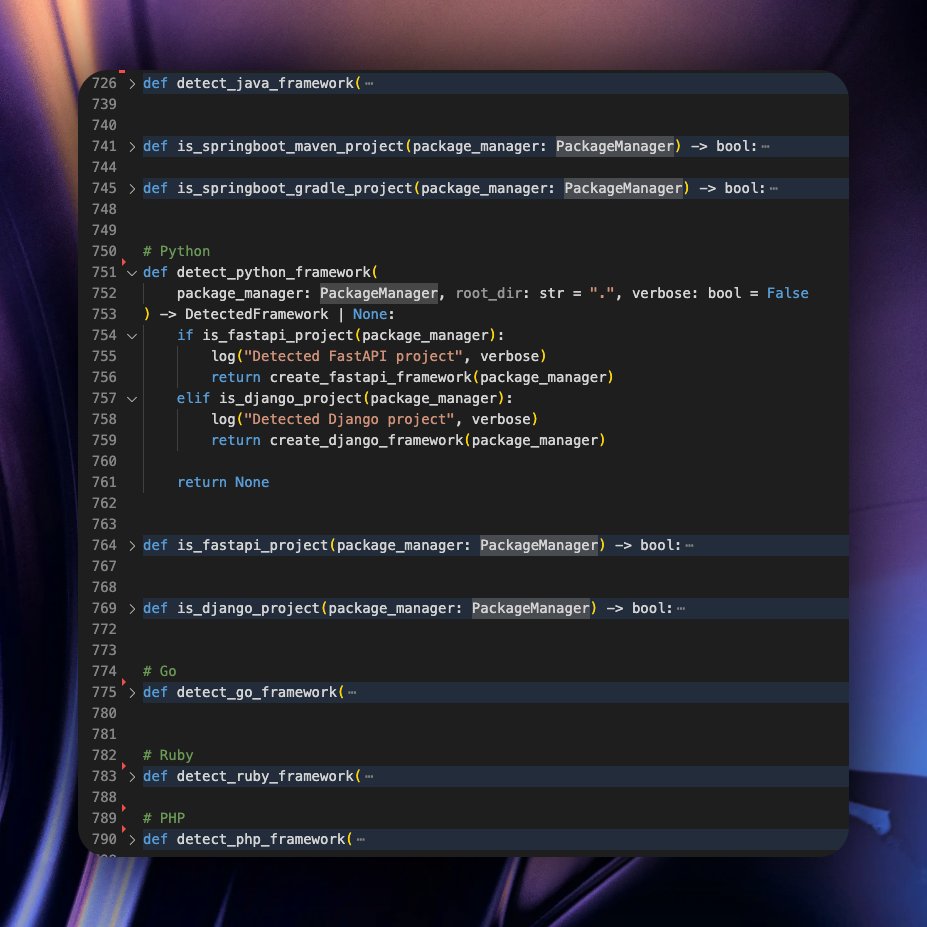Click line number 726 in gutter

[104, 83]
